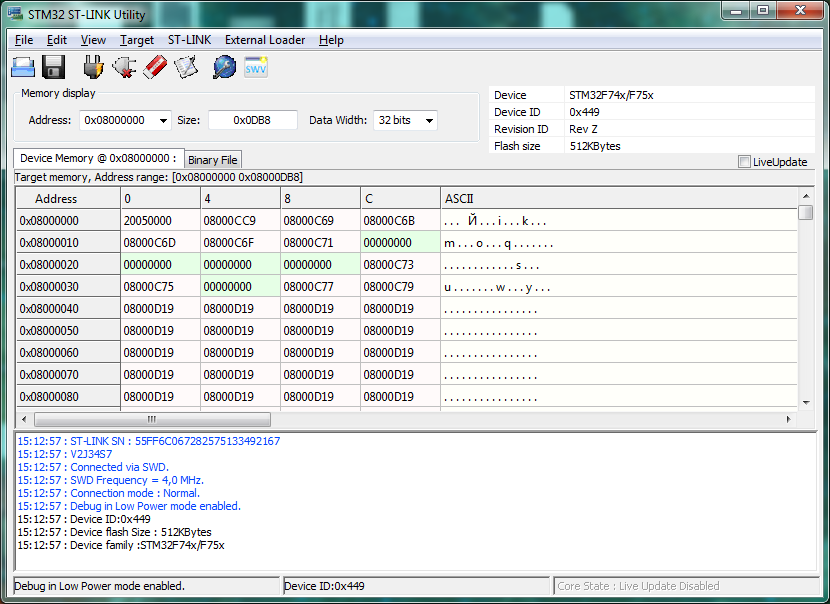
Task: Click the Firmware update globe icon
Action: (x=224, y=67)
